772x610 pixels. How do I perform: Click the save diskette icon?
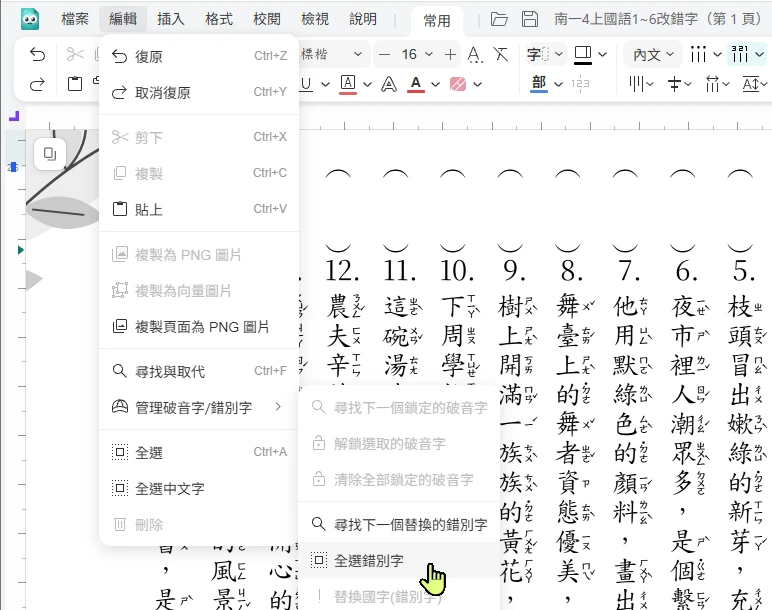click(530, 19)
